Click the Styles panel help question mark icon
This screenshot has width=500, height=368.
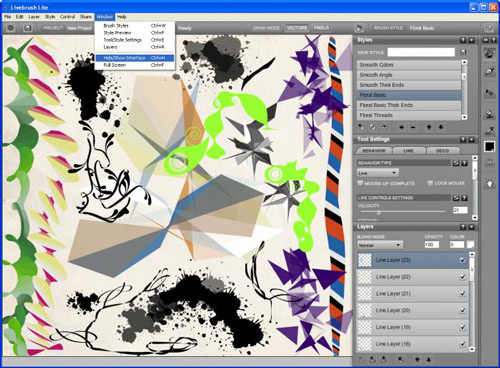click(x=463, y=40)
